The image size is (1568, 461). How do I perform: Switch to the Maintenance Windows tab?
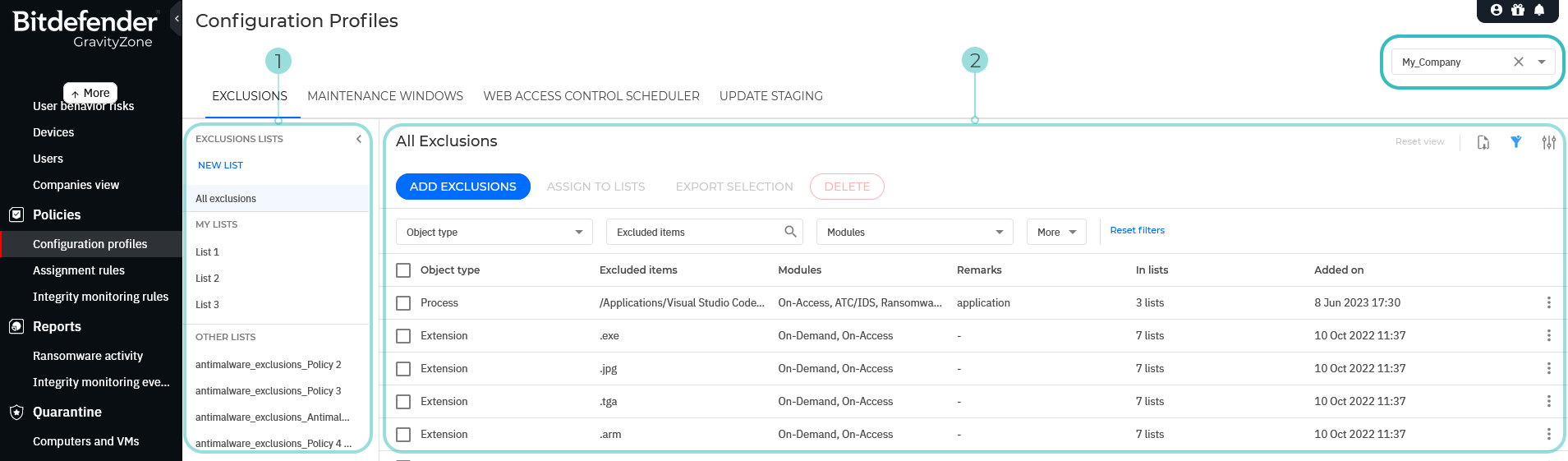[385, 96]
